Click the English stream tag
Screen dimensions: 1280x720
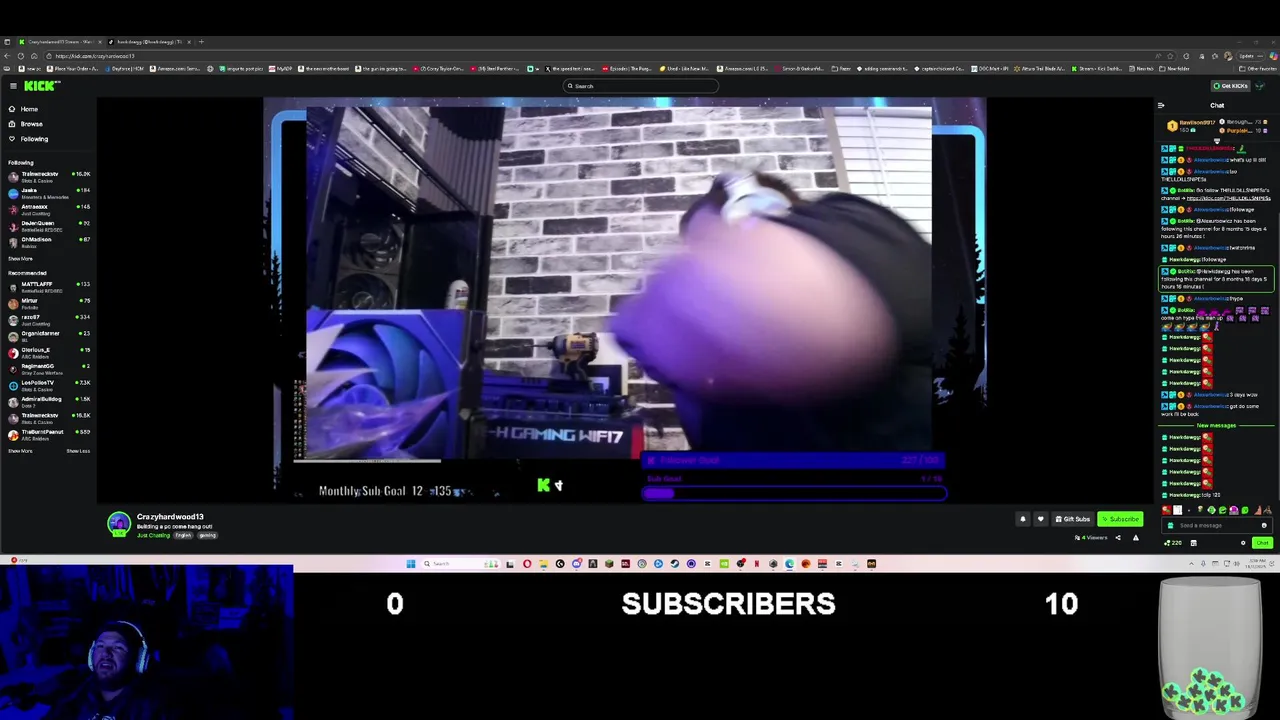point(183,535)
